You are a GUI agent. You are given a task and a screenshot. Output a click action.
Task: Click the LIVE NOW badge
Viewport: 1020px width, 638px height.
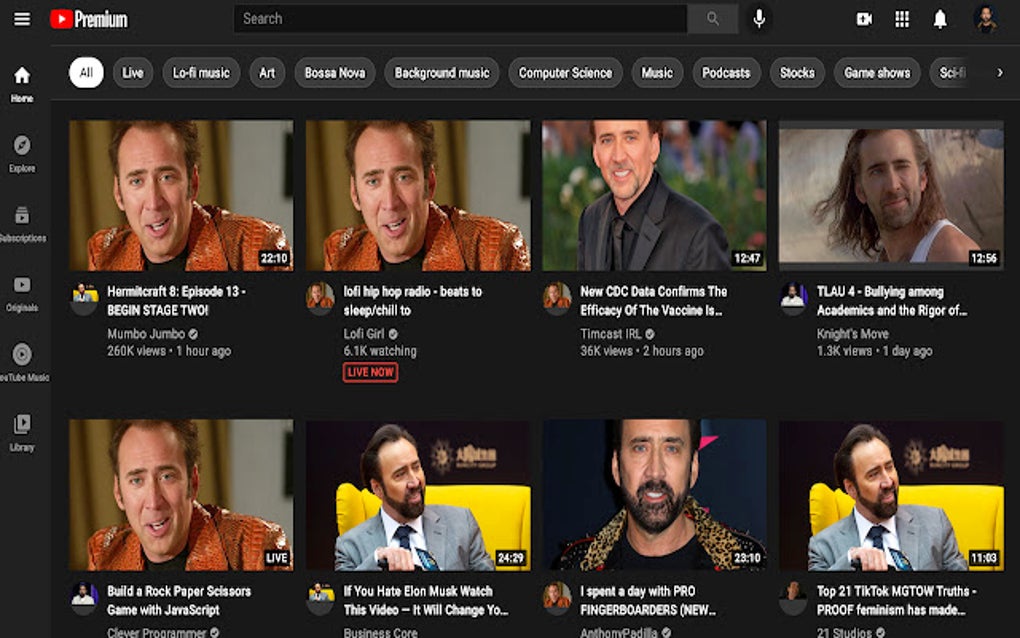[x=370, y=372]
